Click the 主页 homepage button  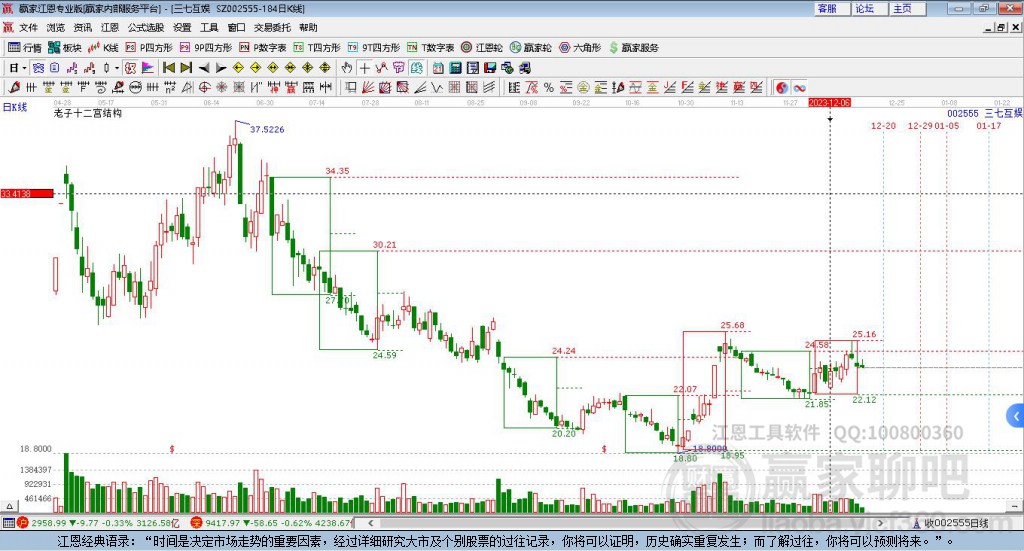click(907, 8)
